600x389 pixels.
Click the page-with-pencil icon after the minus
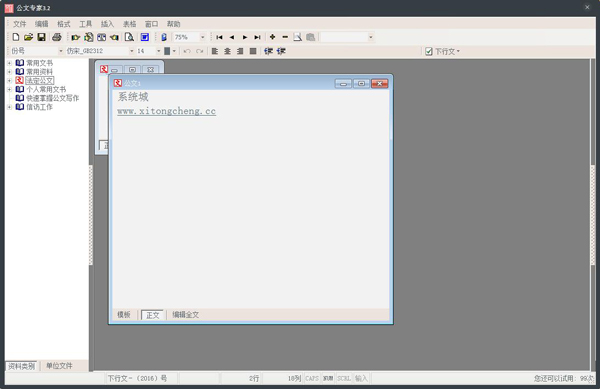(x=297, y=37)
